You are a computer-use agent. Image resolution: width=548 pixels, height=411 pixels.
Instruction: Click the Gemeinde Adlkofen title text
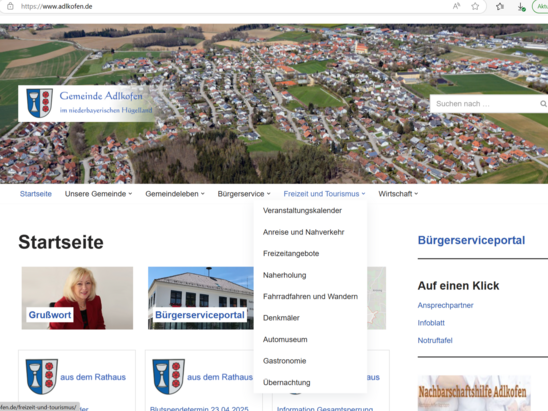click(x=101, y=96)
